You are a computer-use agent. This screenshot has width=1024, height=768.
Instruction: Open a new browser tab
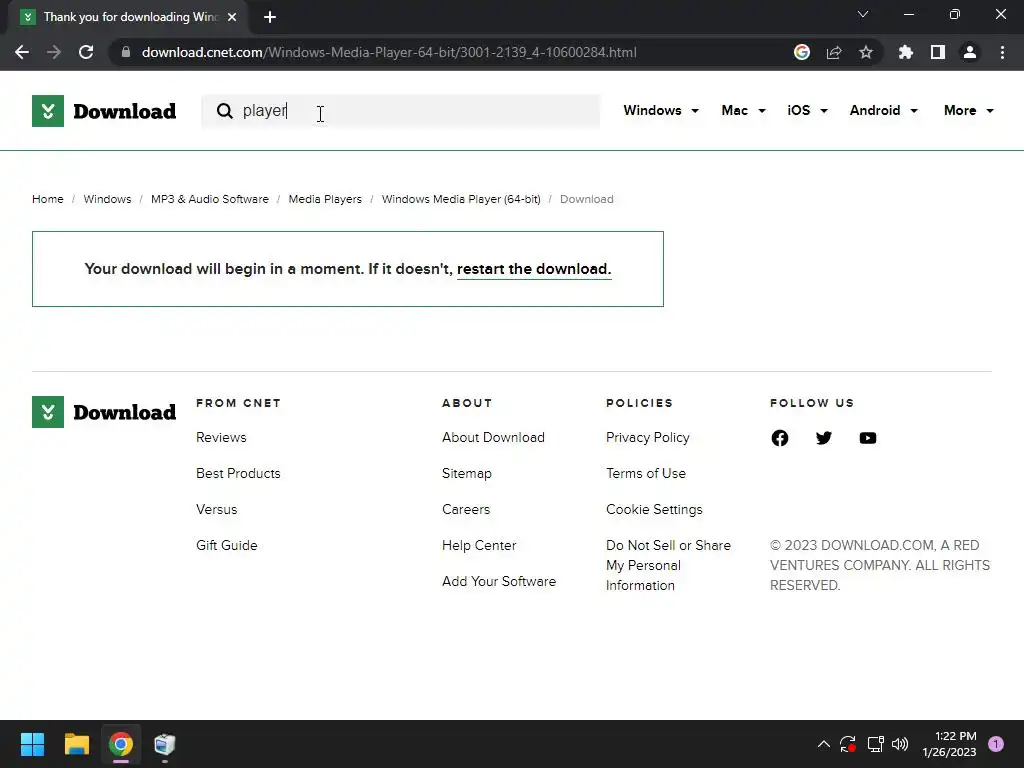(x=270, y=17)
